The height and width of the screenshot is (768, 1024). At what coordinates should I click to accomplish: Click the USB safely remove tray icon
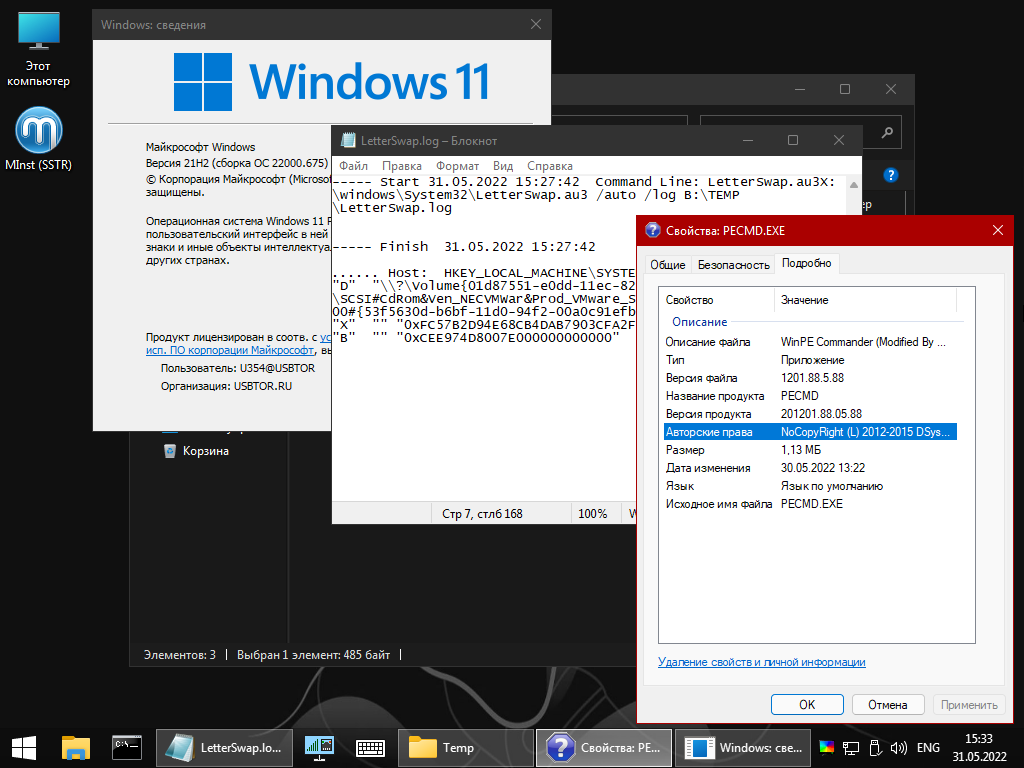875,748
